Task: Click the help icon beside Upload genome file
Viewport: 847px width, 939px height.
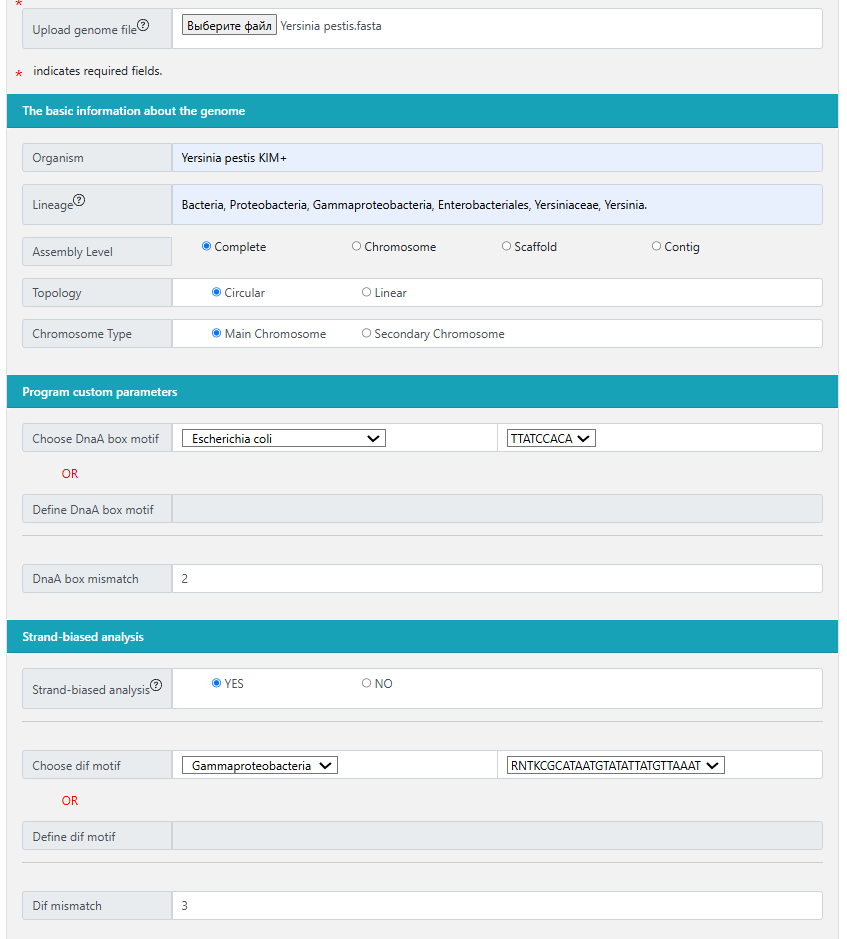Action: (x=143, y=25)
